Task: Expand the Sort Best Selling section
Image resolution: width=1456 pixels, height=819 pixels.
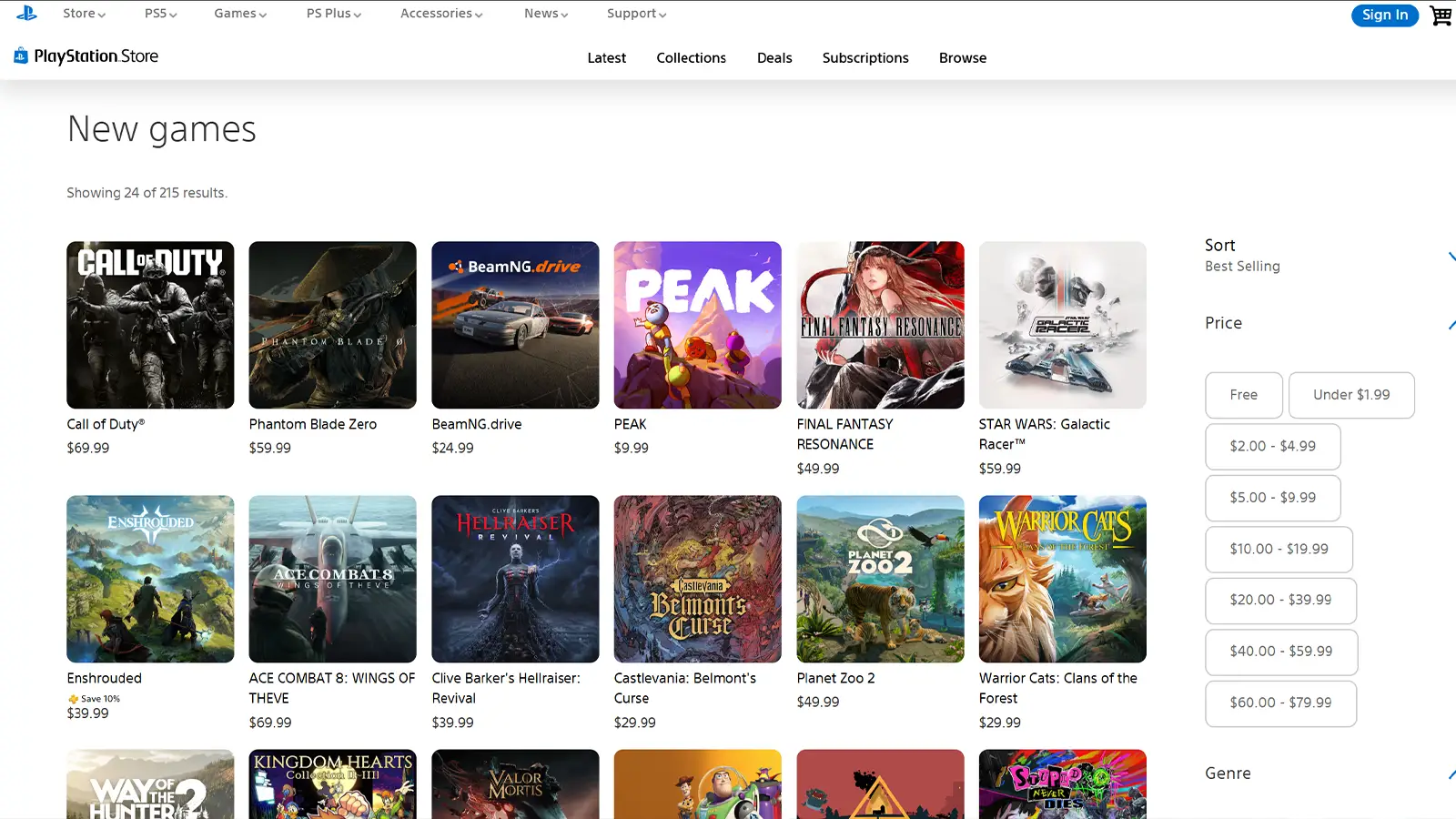Action: 1329,256
